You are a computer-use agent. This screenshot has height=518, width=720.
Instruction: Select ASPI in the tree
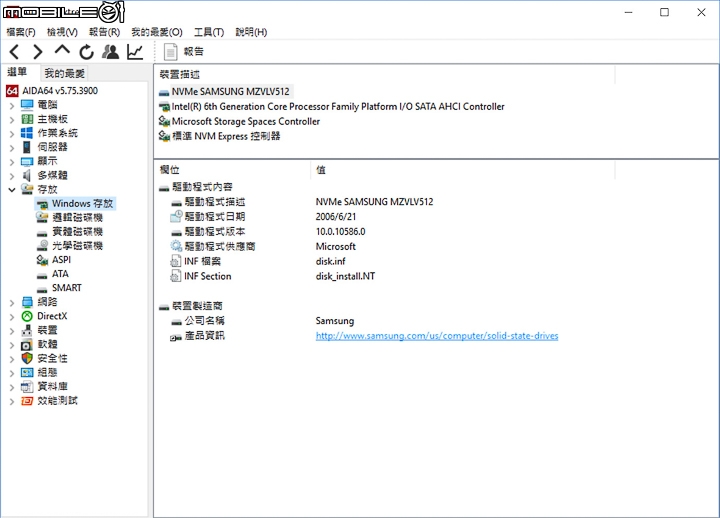(62, 260)
